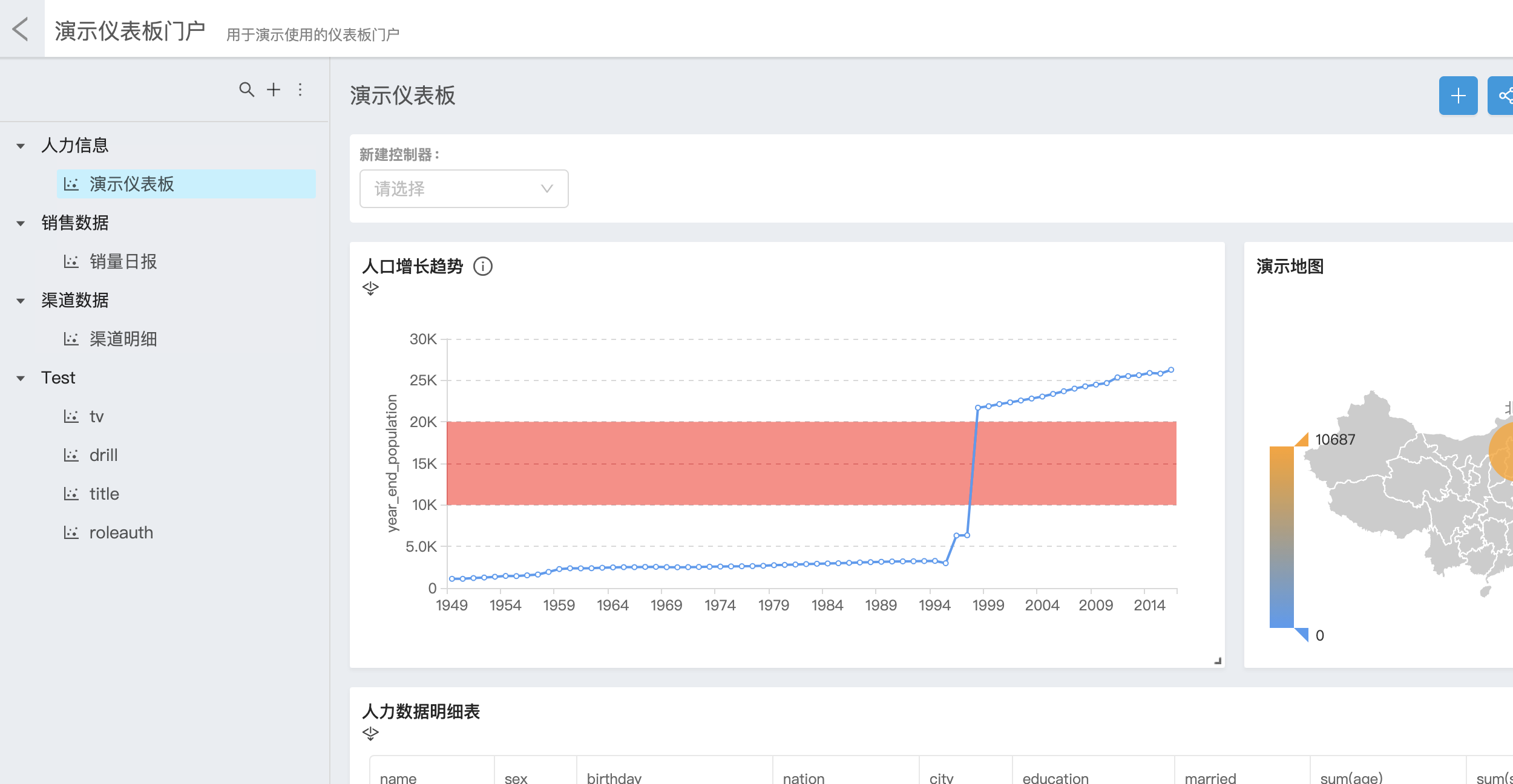Viewport: 1513px width, 784px height.
Task: Click filter icon under 人口增长趋势 title
Action: [370, 289]
